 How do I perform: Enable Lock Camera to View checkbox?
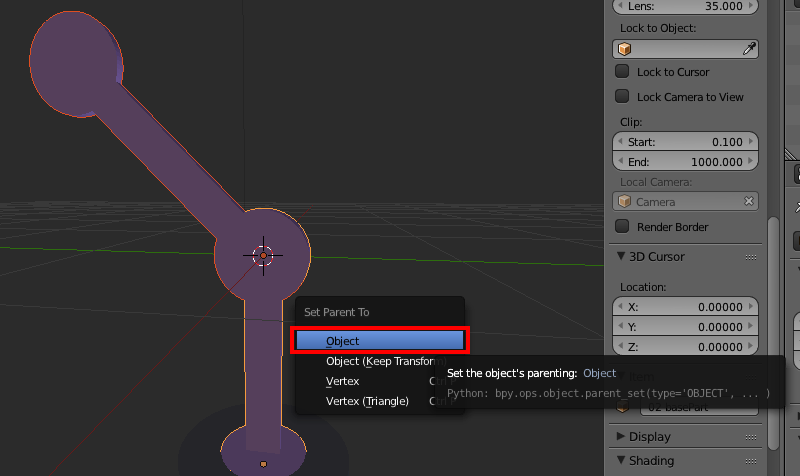pyautogui.click(x=622, y=96)
